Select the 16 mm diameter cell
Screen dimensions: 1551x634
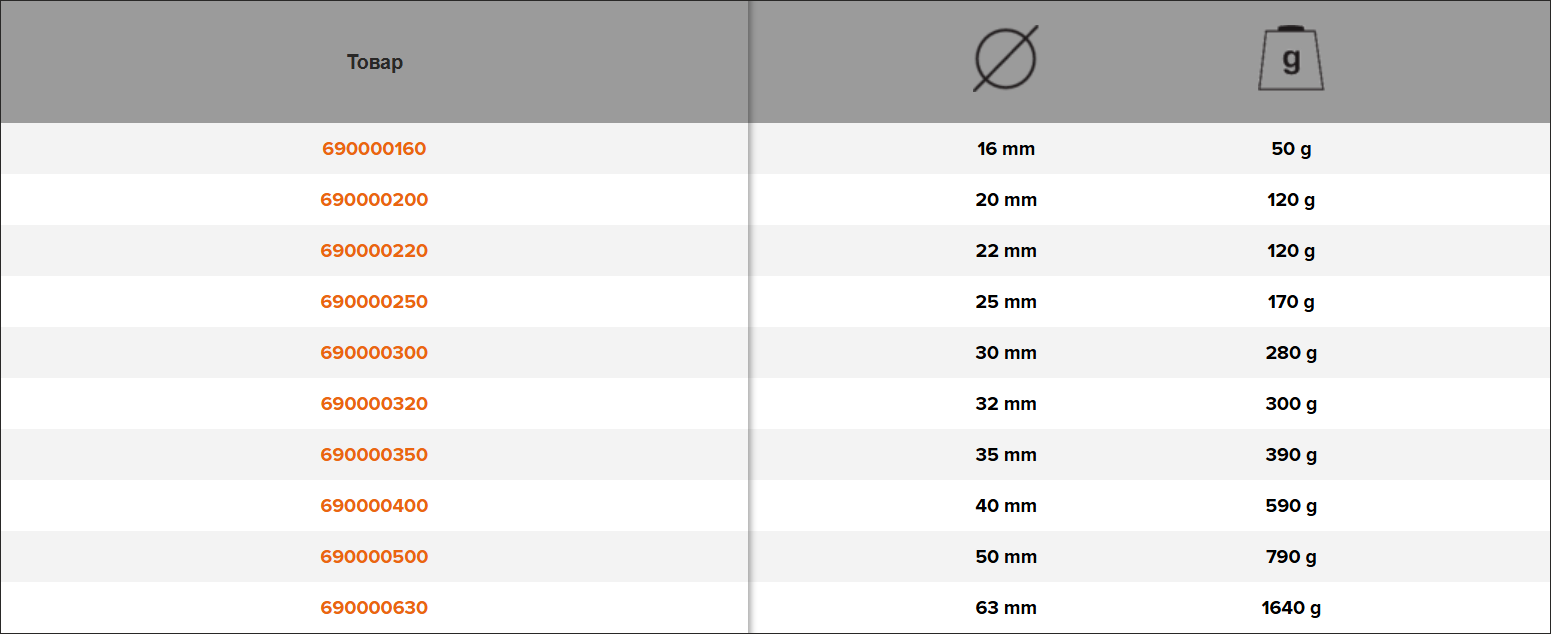point(1006,149)
